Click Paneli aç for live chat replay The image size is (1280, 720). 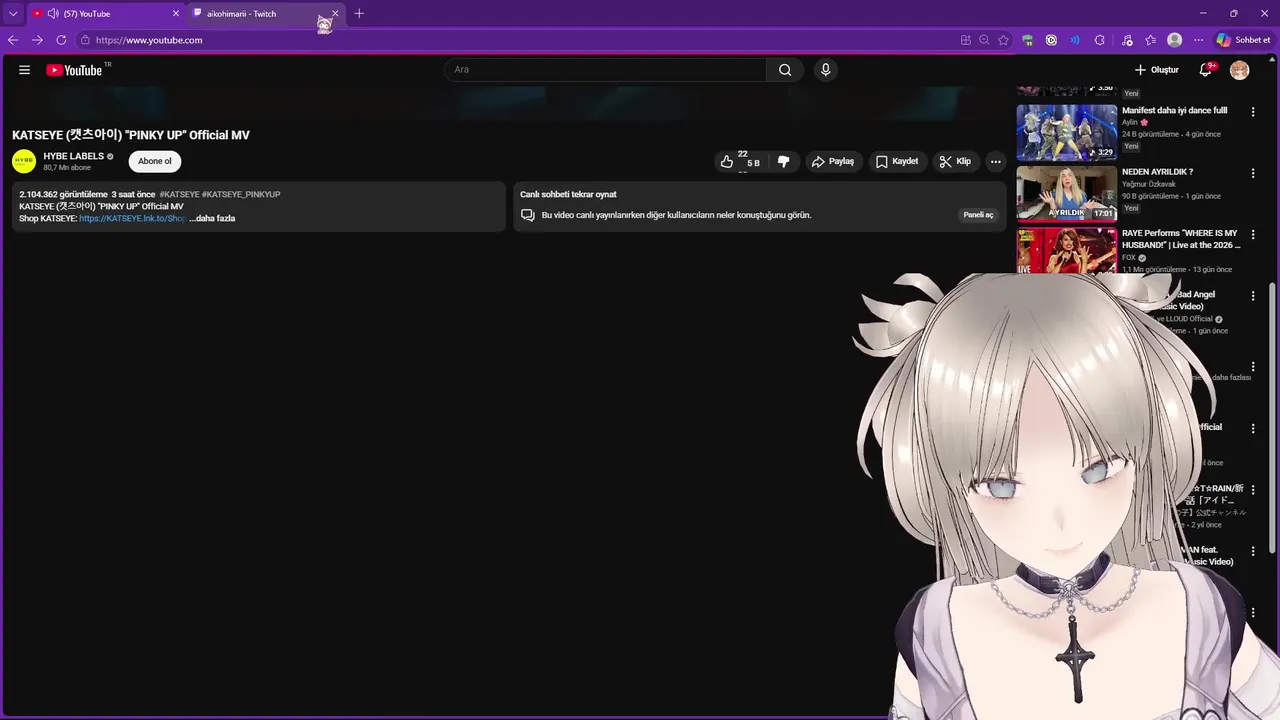(978, 215)
